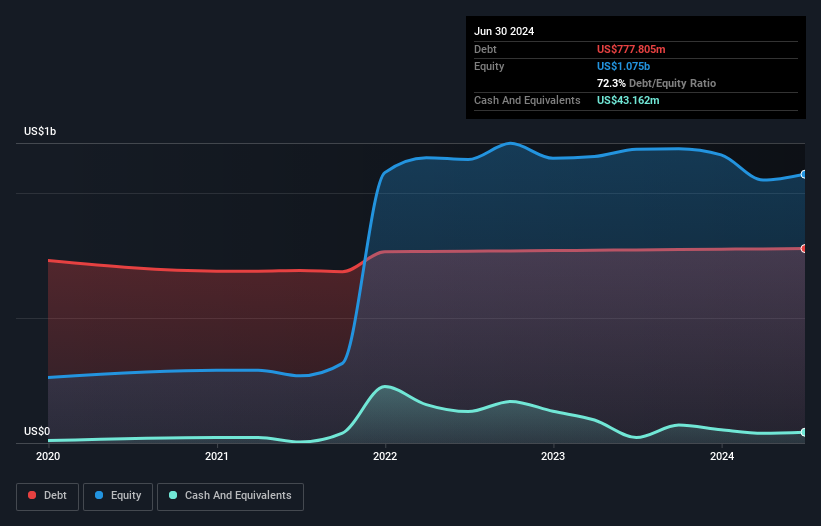The image size is (821, 526).
Task: Click Cash And Equivalents label in tooltip
Action: (527, 100)
